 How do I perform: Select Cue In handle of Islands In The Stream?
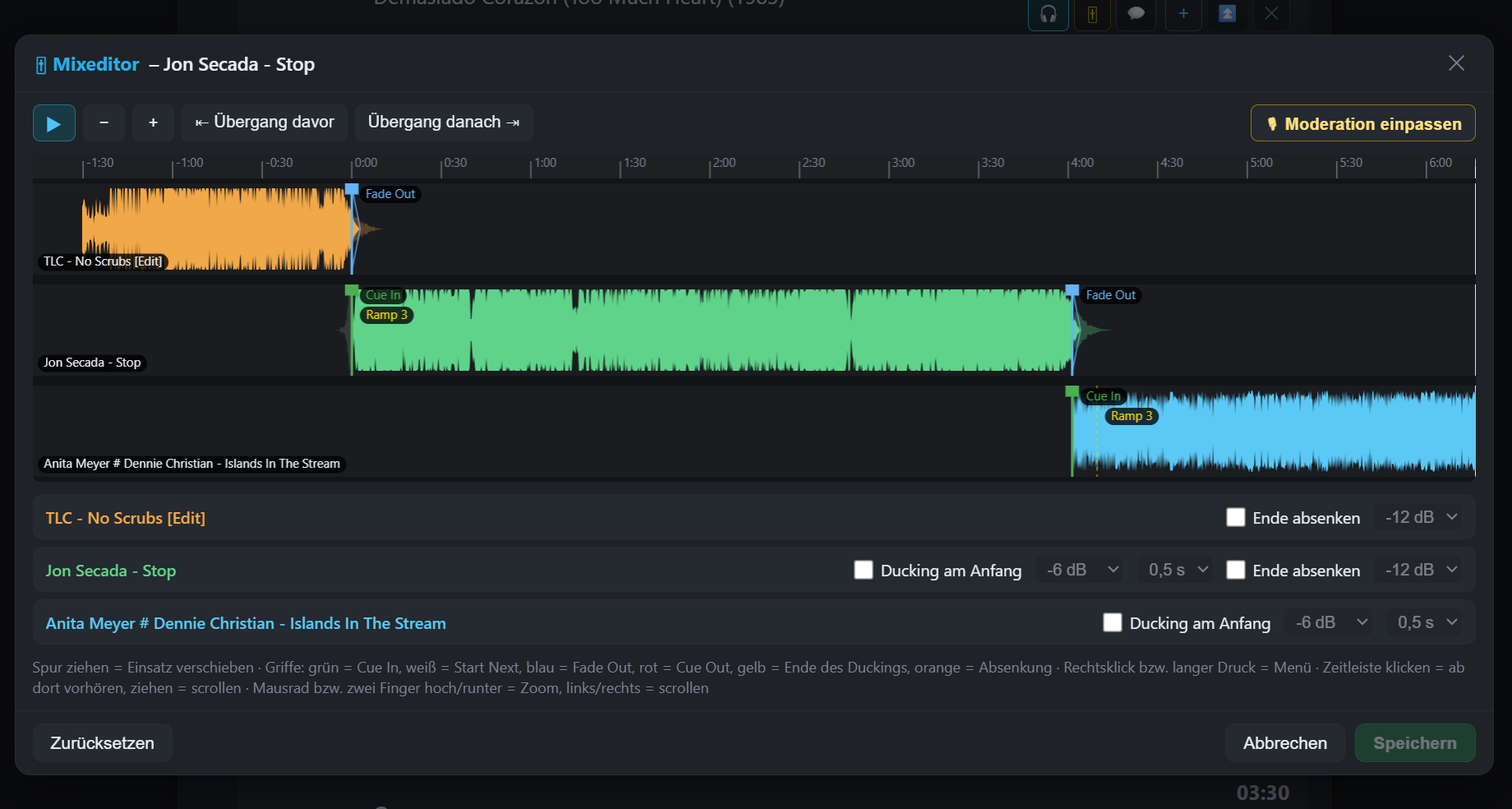click(x=1072, y=392)
